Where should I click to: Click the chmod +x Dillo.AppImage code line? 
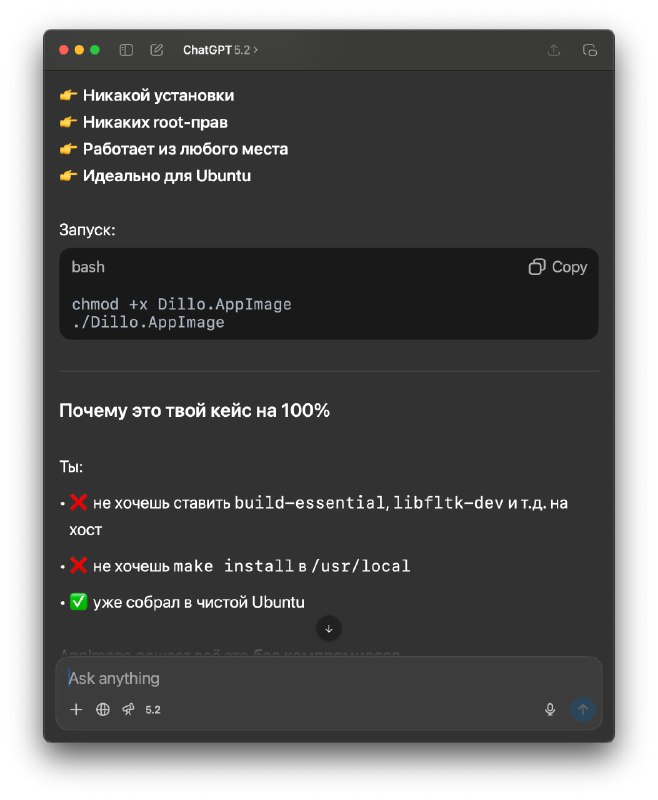coord(181,304)
